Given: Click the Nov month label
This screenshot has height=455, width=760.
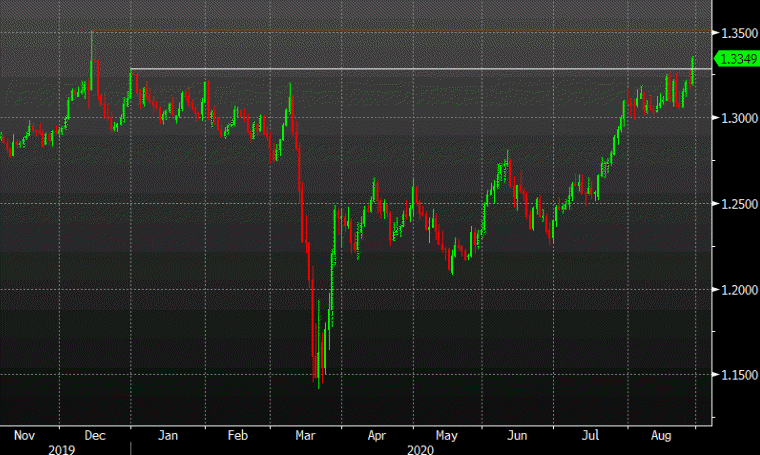Looking at the screenshot, I should click(x=24, y=435).
